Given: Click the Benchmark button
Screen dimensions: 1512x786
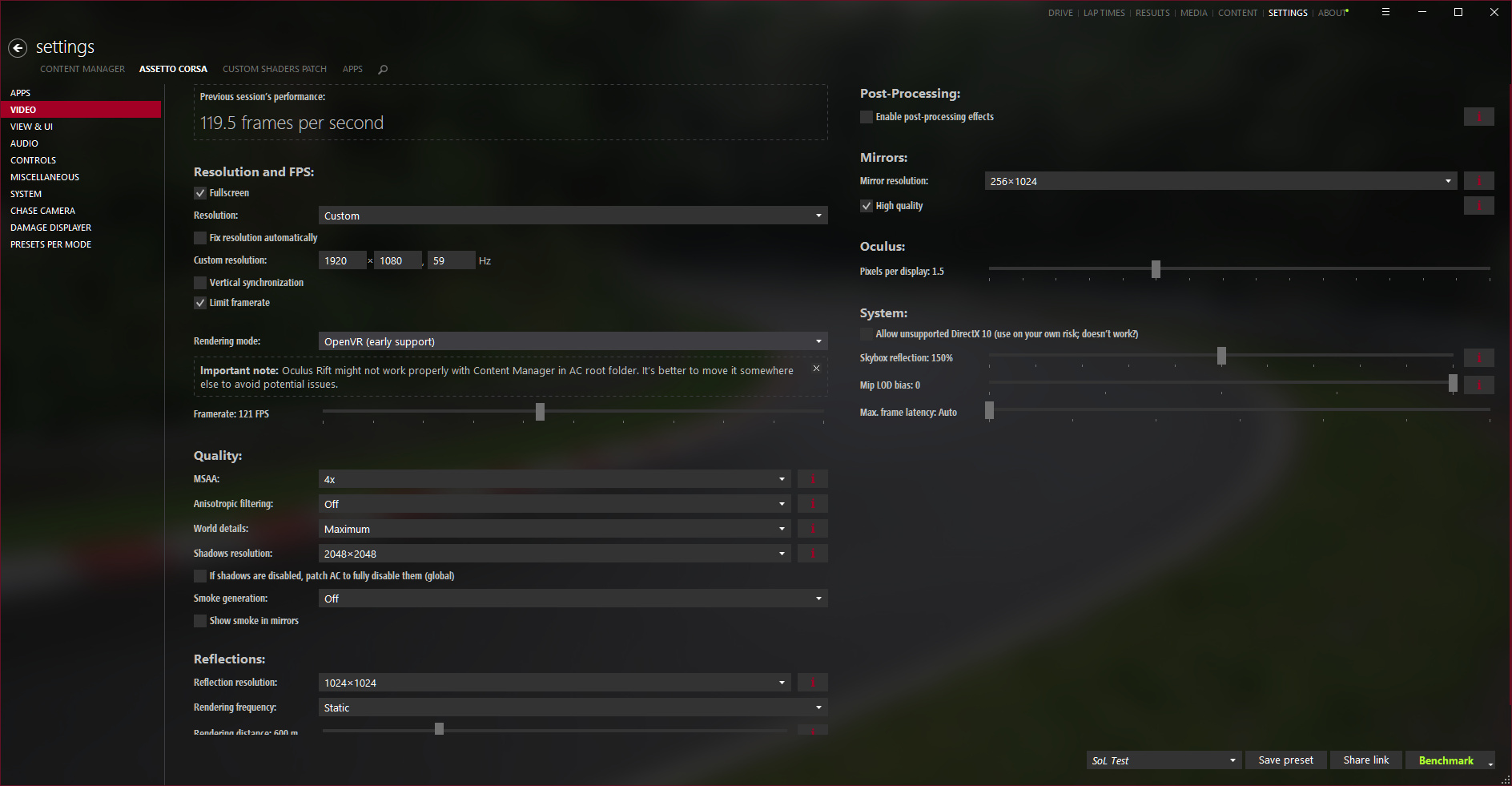Looking at the screenshot, I should [1446, 760].
